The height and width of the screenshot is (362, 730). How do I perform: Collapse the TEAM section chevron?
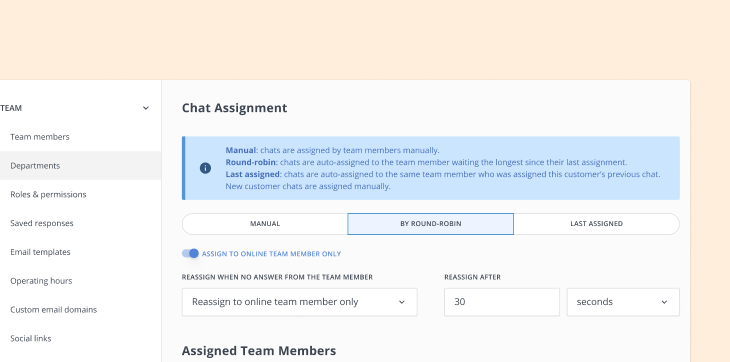click(146, 108)
